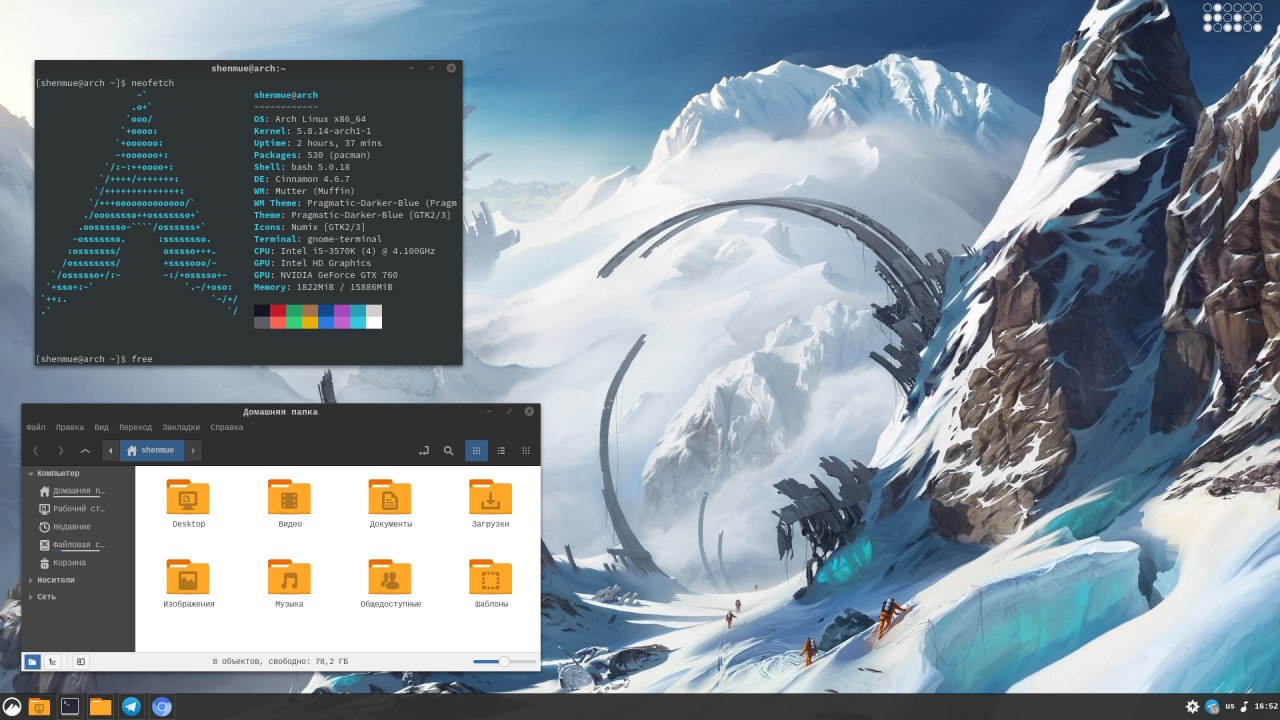Viewport: 1280px width, 720px height.
Task: Toggle the location entry icon in toolbar
Action: coord(424,451)
